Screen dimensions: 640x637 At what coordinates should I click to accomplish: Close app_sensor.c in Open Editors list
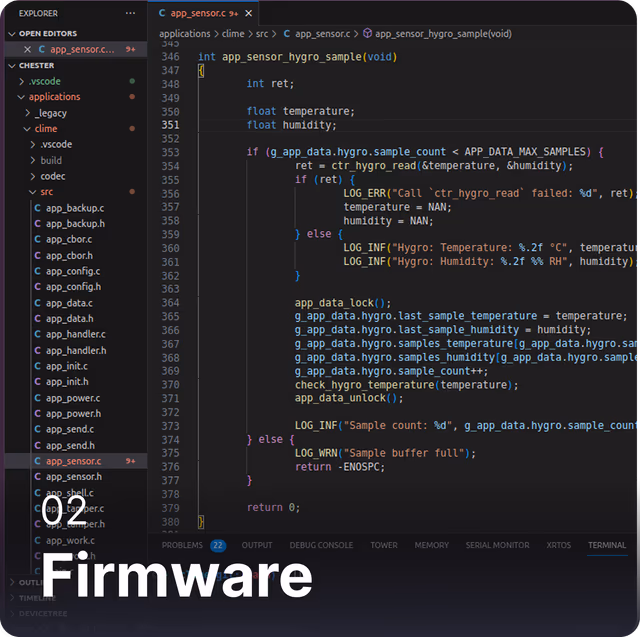point(27,49)
